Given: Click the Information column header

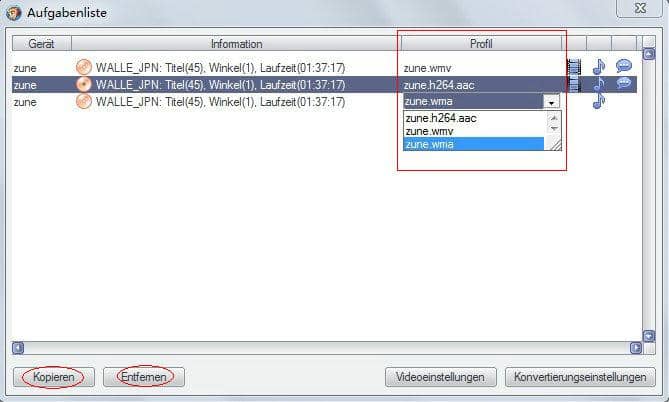Looking at the screenshot, I should tap(236, 44).
